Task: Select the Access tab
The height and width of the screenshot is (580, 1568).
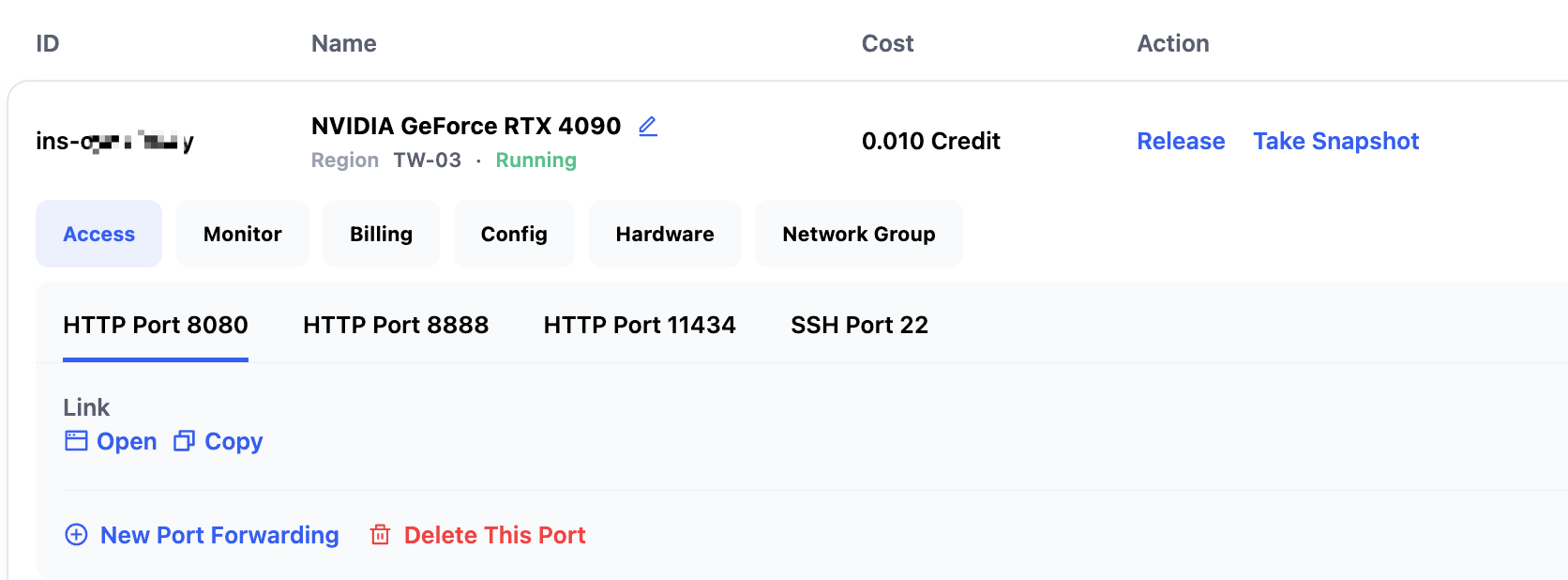Action: point(99,234)
